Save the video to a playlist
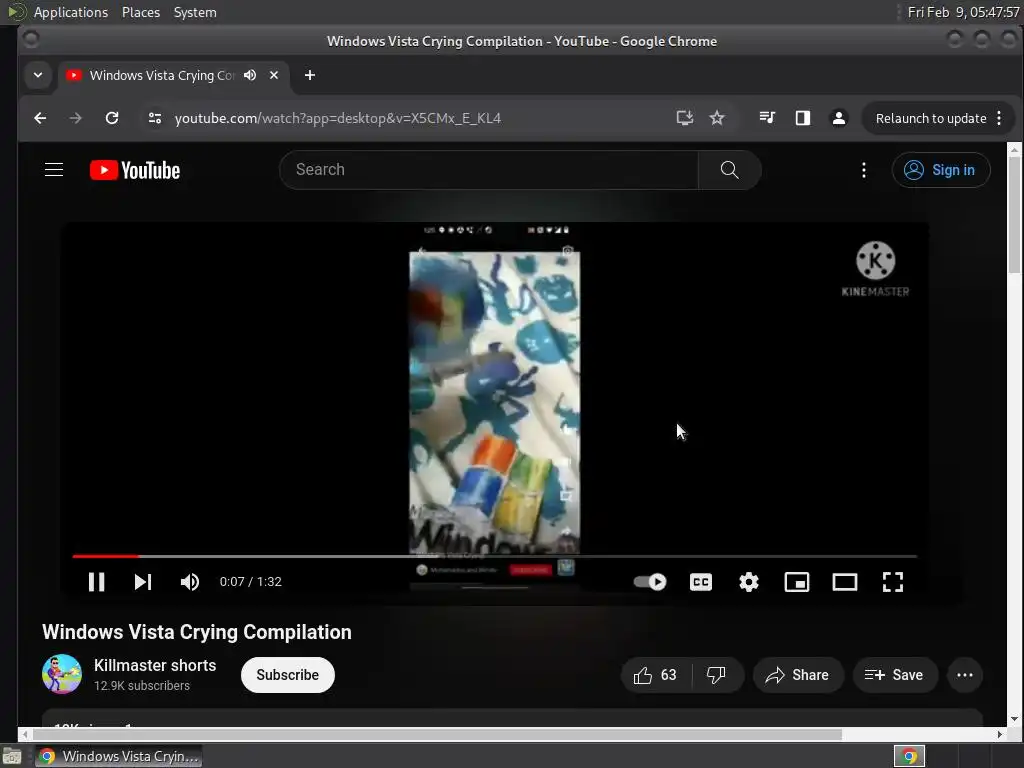This screenshot has height=768, width=1024. click(x=894, y=675)
